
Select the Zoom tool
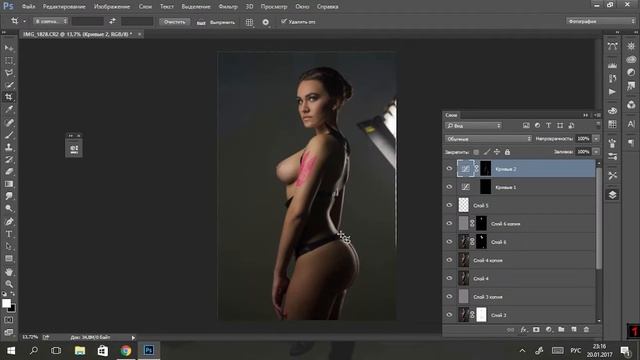coord(9,284)
